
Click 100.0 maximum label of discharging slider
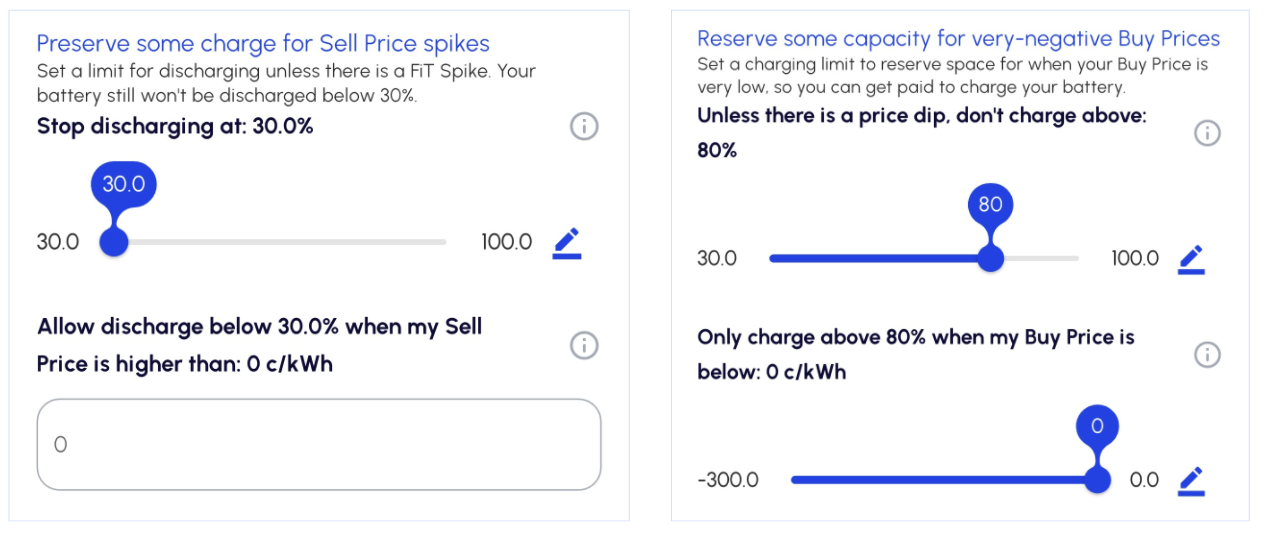[x=506, y=242]
